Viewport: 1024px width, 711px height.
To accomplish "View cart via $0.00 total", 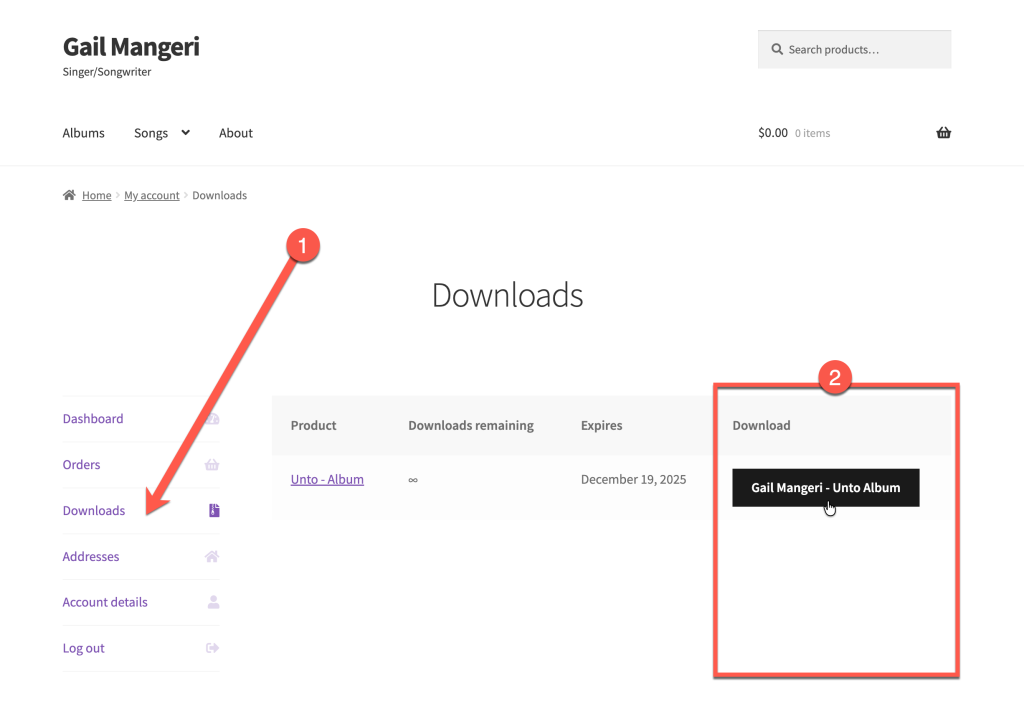I will 773,133.
